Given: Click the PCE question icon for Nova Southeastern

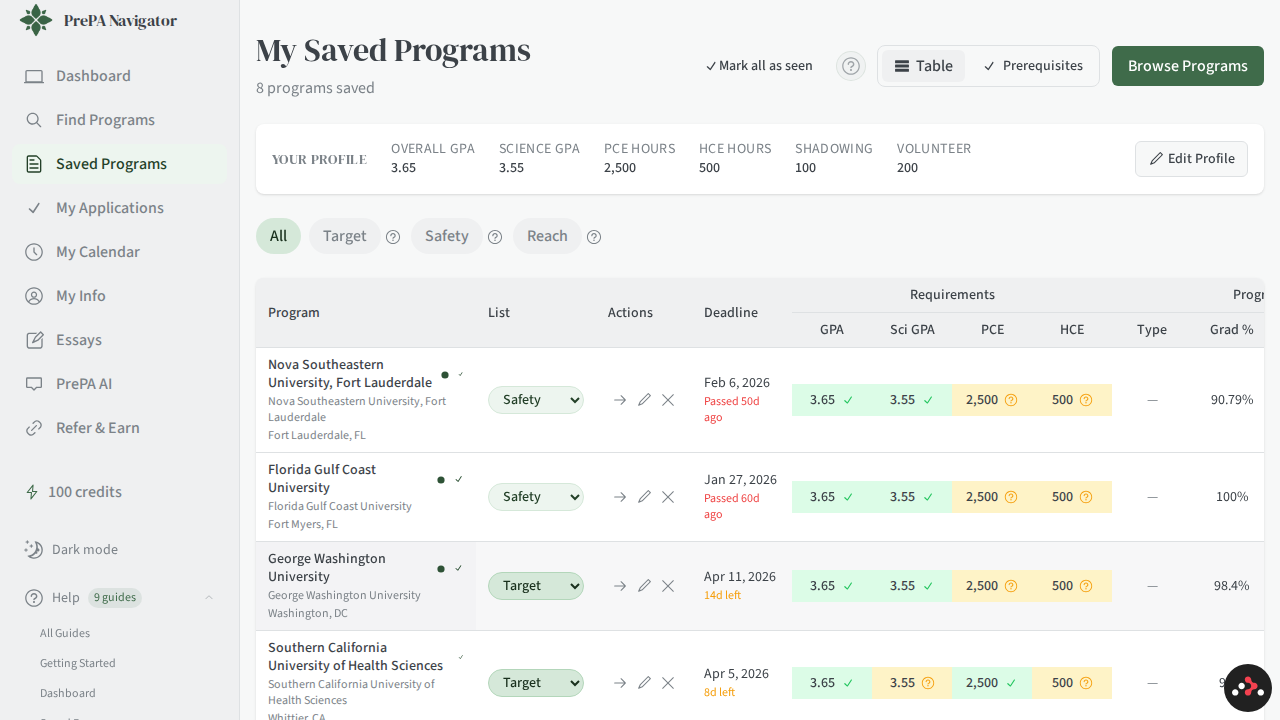Looking at the screenshot, I should 1011,400.
